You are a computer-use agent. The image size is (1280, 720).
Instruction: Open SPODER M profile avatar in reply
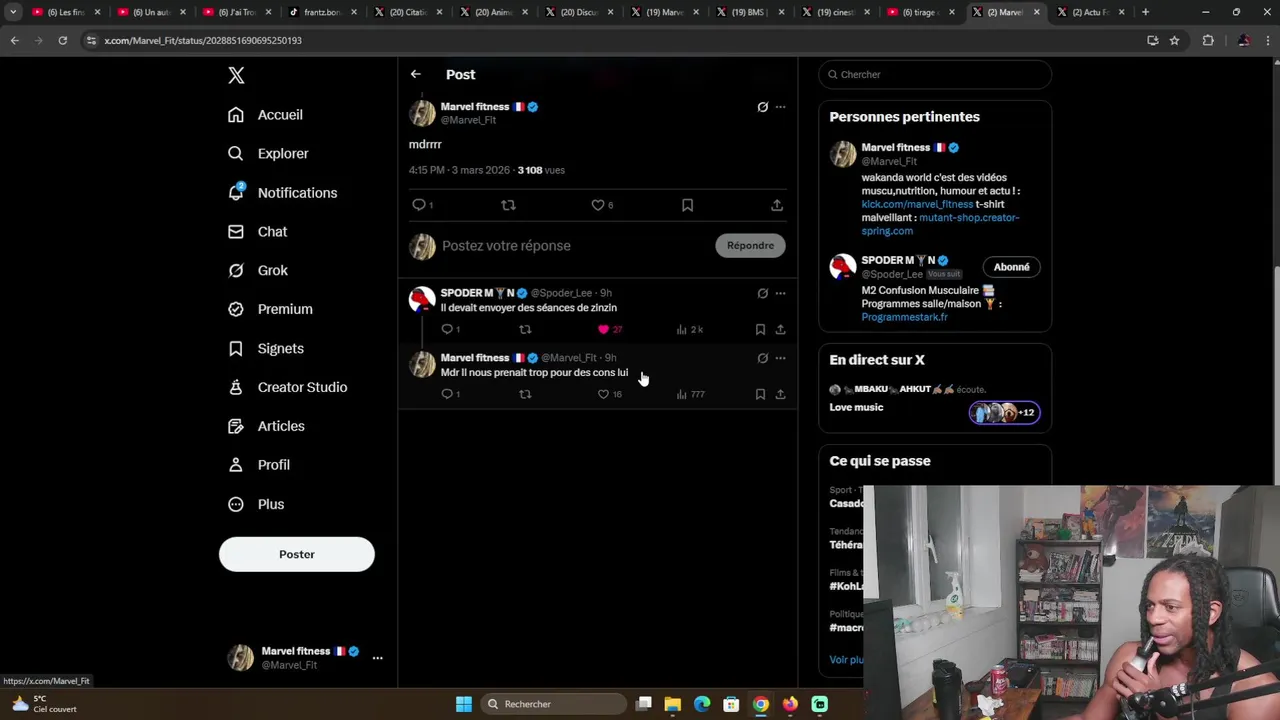pyautogui.click(x=422, y=299)
